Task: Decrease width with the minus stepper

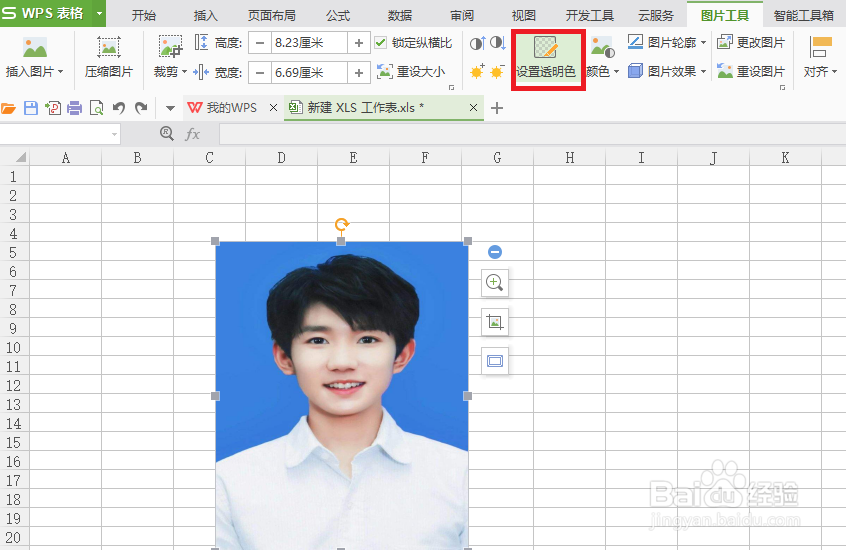Action: [260, 72]
